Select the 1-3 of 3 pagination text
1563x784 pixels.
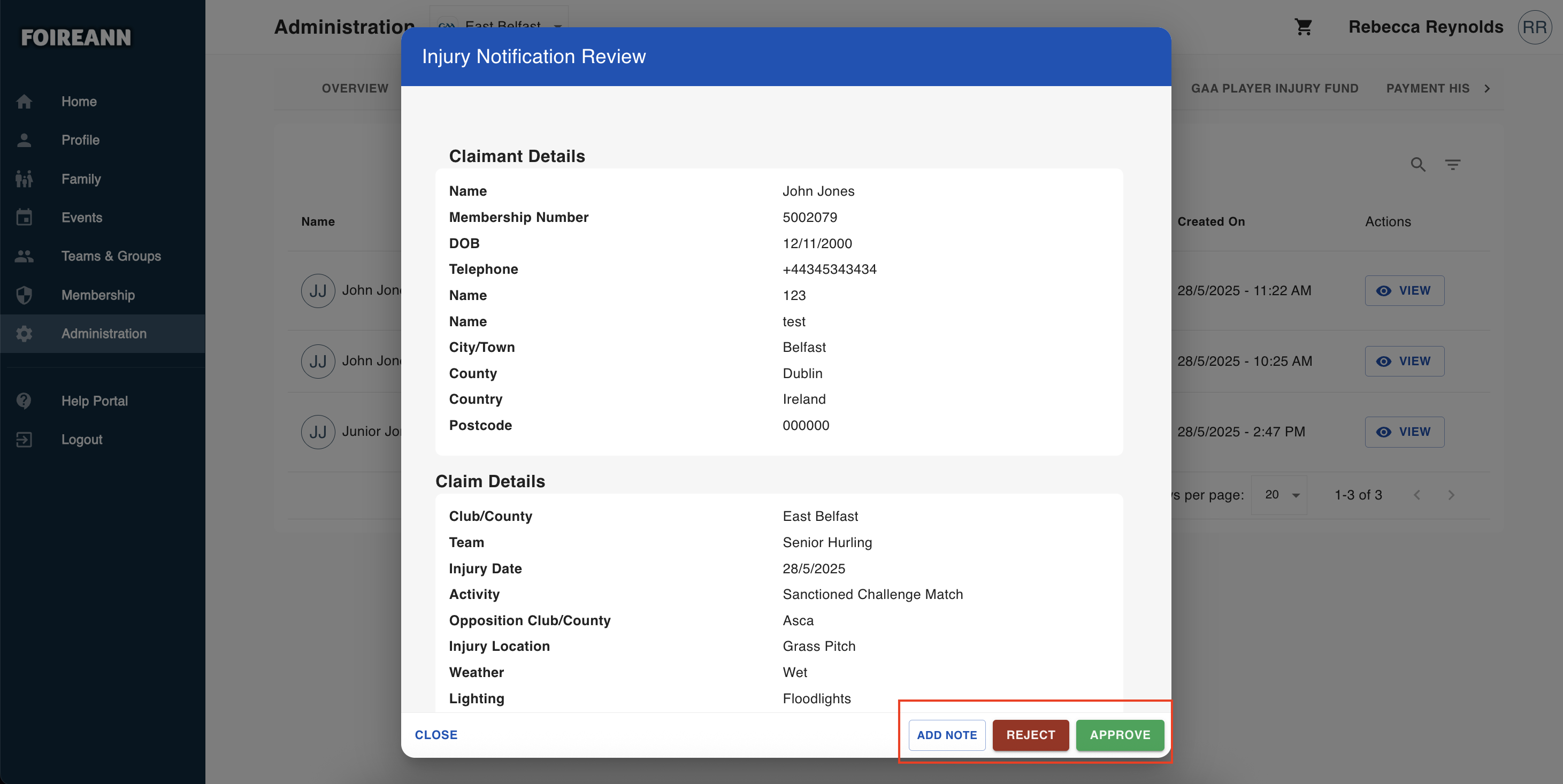click(1358, 495)
